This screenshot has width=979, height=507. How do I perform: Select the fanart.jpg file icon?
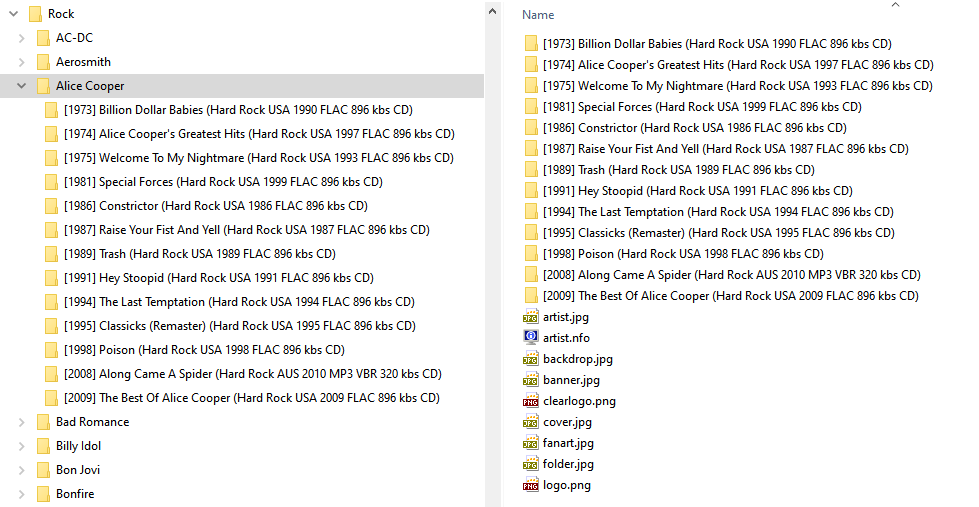[530, 443]
